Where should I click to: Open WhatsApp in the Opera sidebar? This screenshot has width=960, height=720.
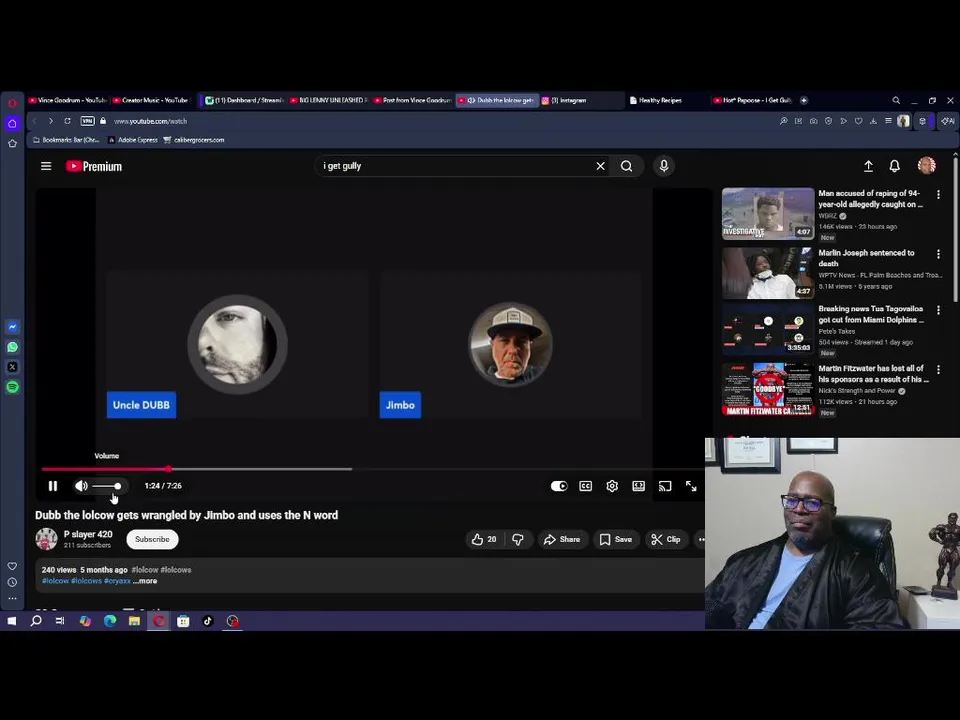pyautogui.click(x=12, y=347)
